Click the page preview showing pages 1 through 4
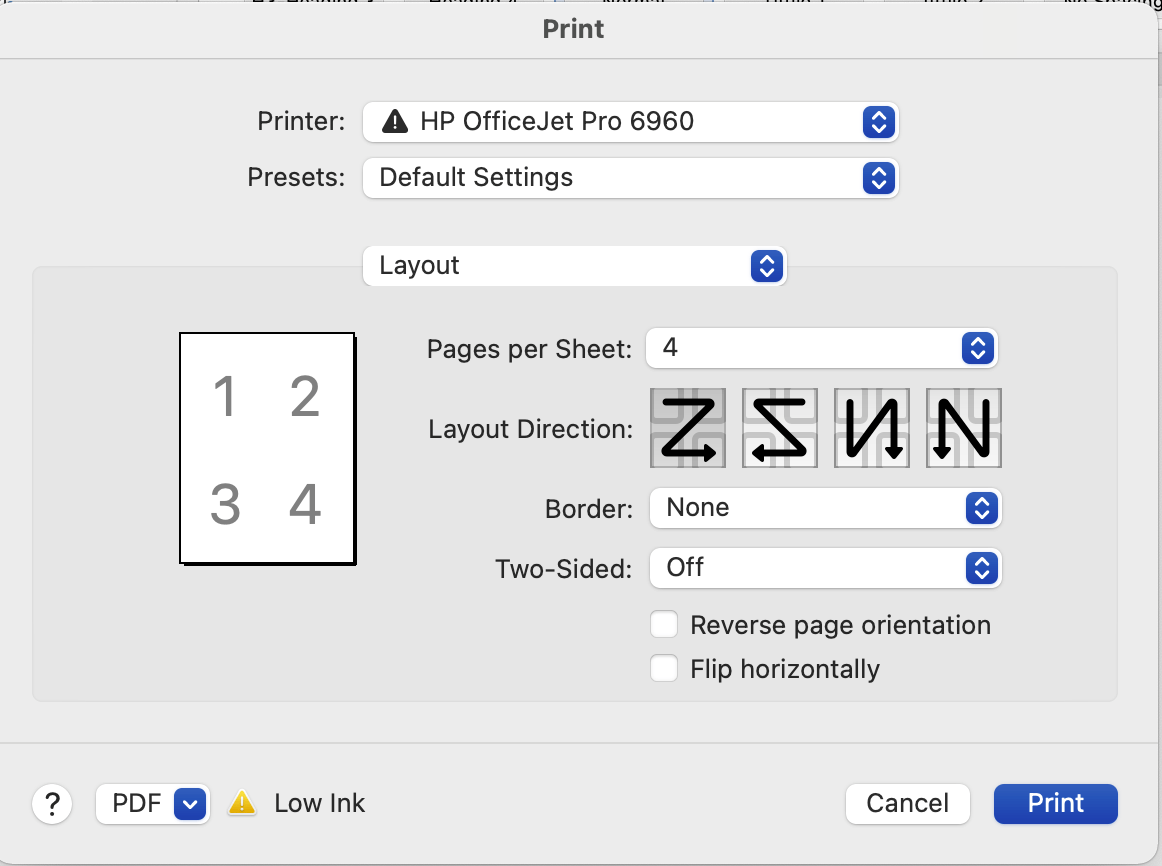Viewport: 1162px width, 866px height. (x=266, y=448)
